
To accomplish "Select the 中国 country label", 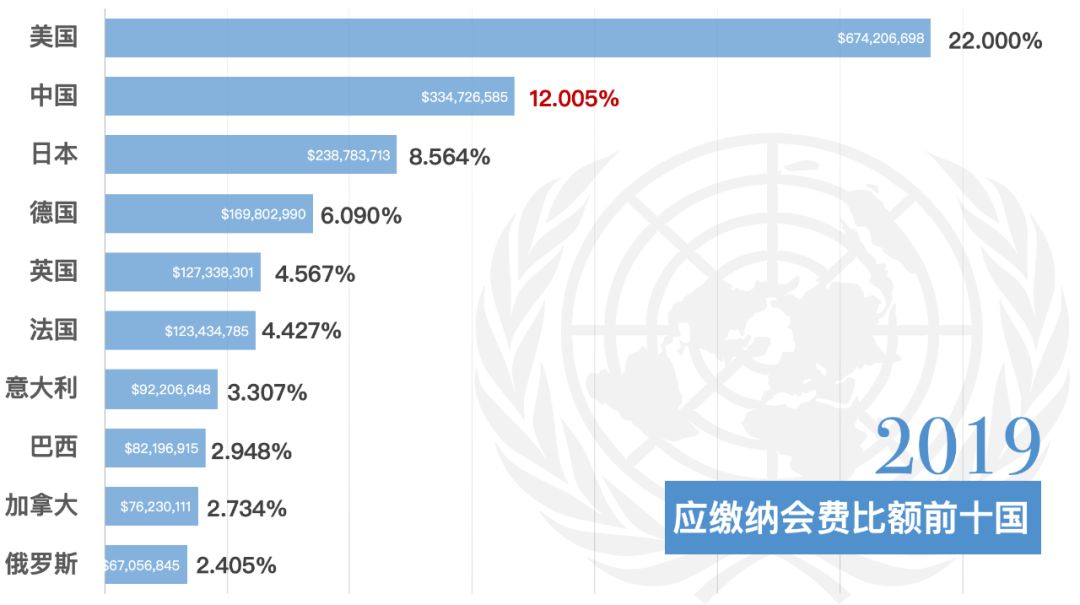I will tap(54, 97).
